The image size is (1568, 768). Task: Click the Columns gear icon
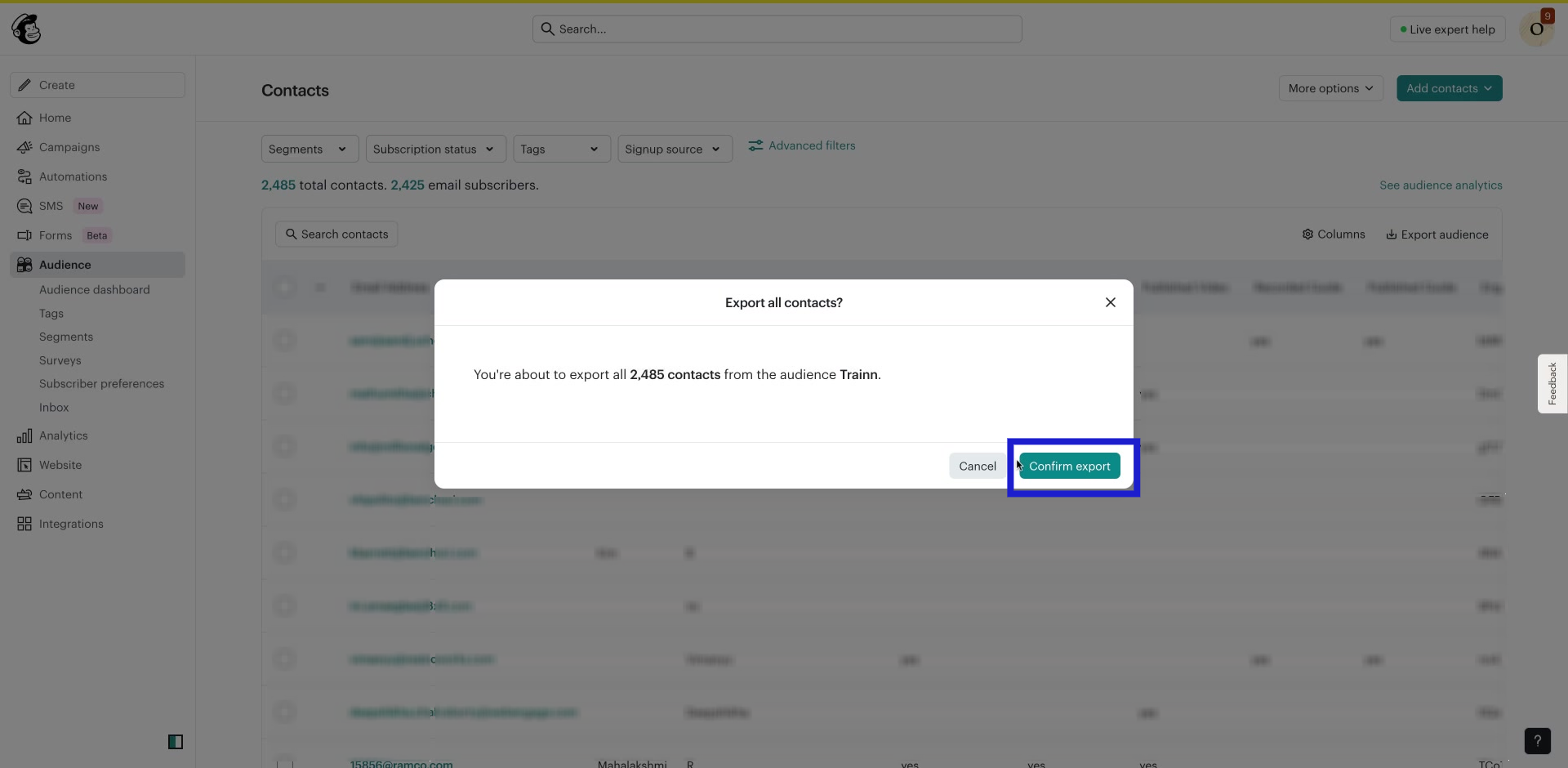pos(1307,234)
